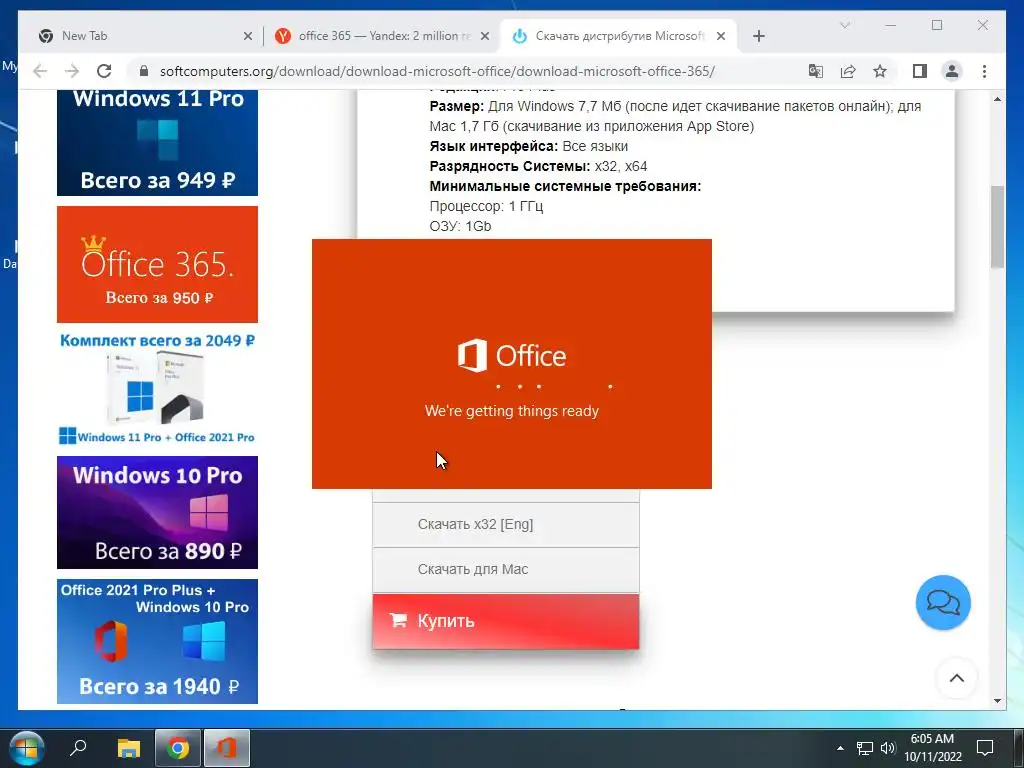This screenshot has height=768, width=1024.
Task: Open Chrome's three-dot menu
Action: pos(984,71)
